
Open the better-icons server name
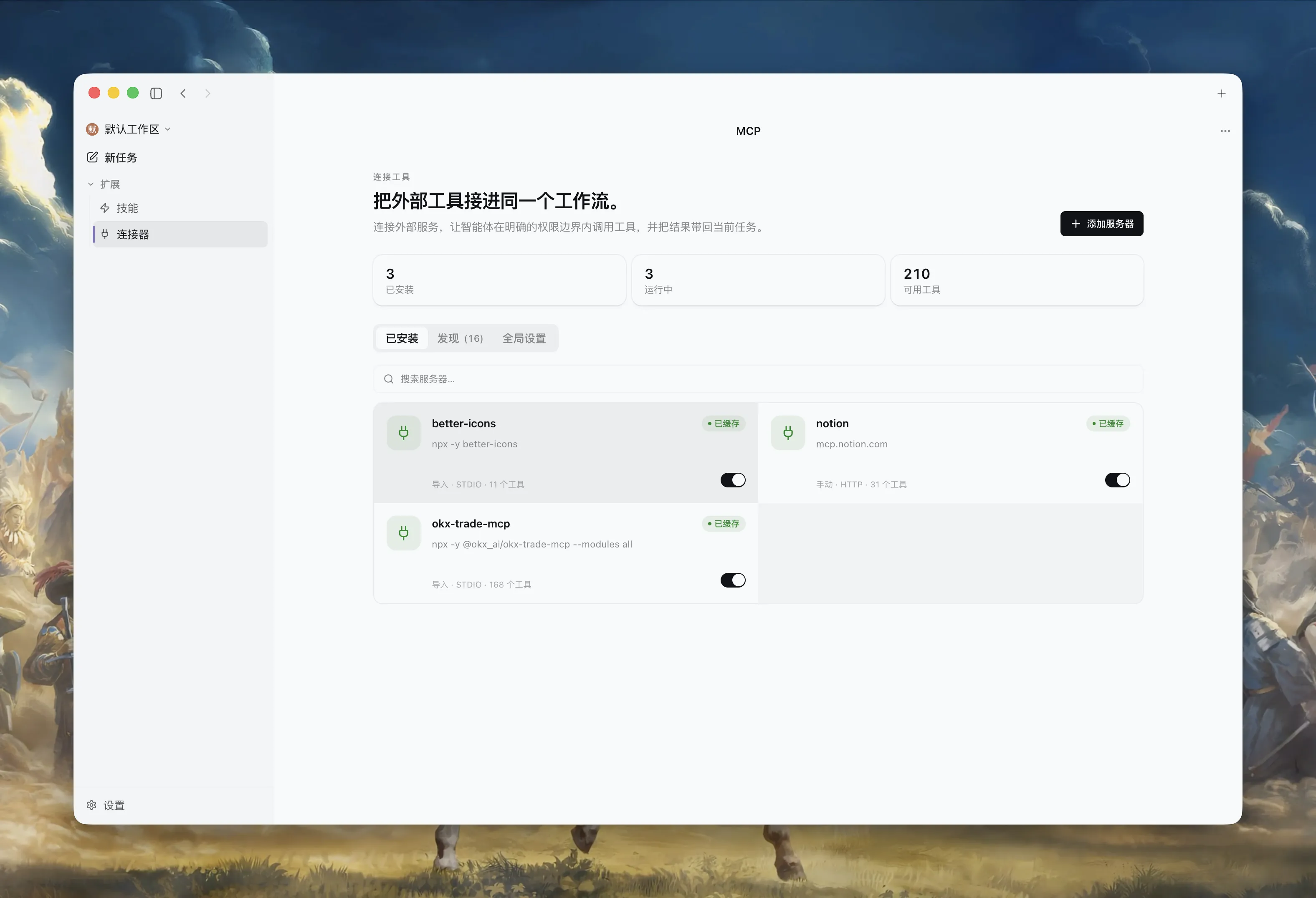coord(463,423)
